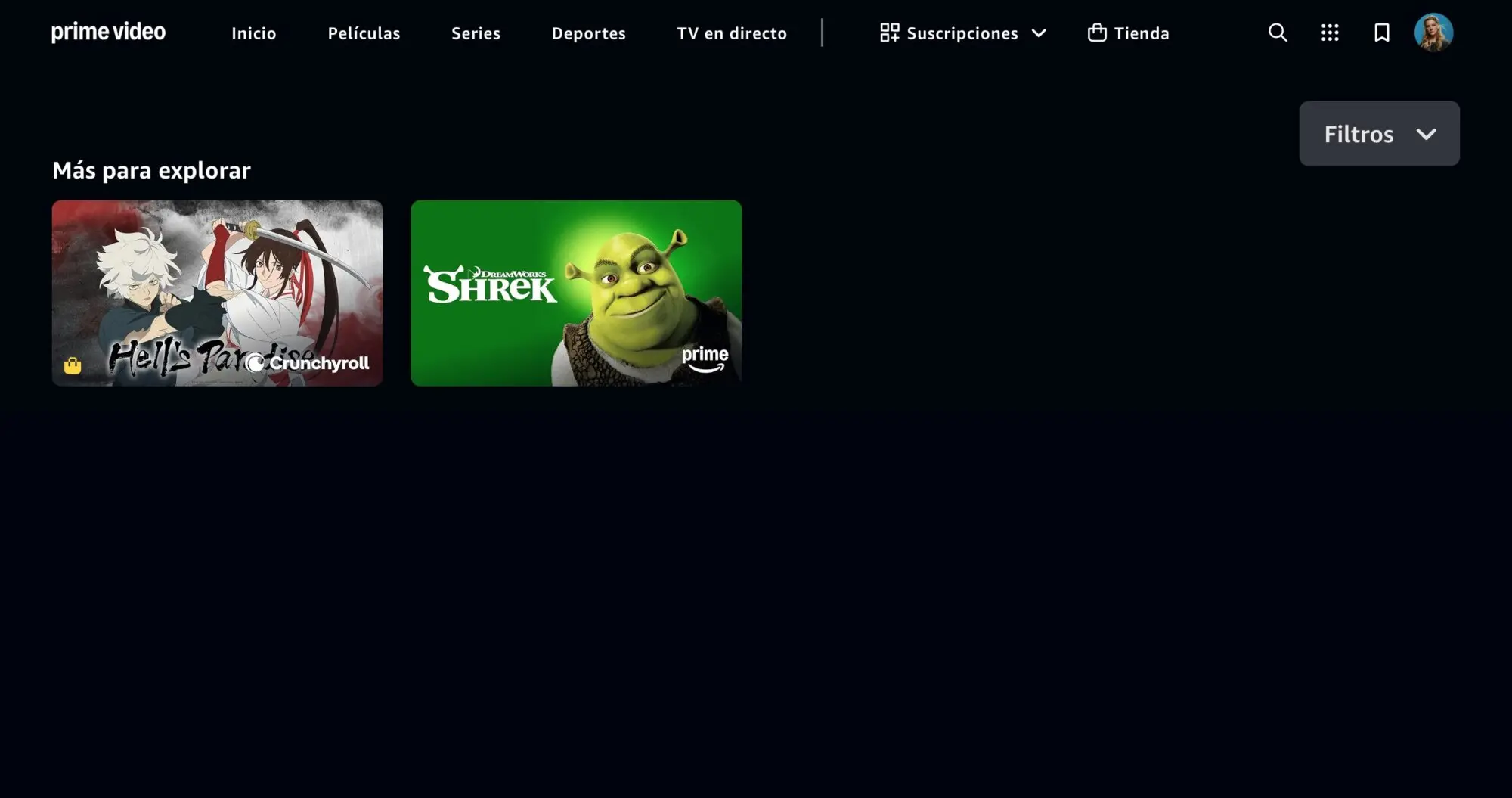Open the watchlist bookmark icon
Image resolution: width=1512 pixels, height=798 pixels.
click(1381, 33)
